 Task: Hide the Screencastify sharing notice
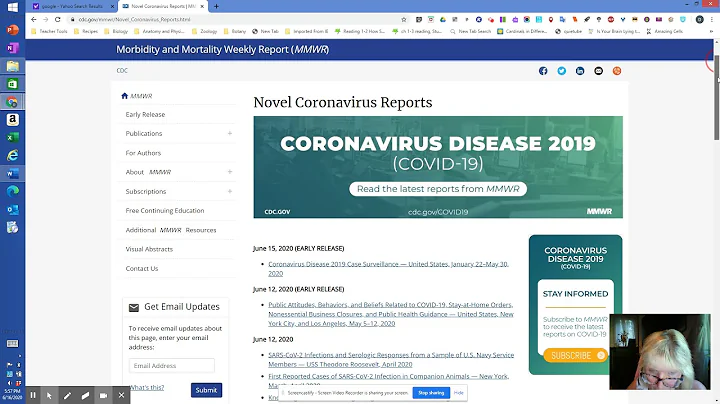tap(459, 393)
